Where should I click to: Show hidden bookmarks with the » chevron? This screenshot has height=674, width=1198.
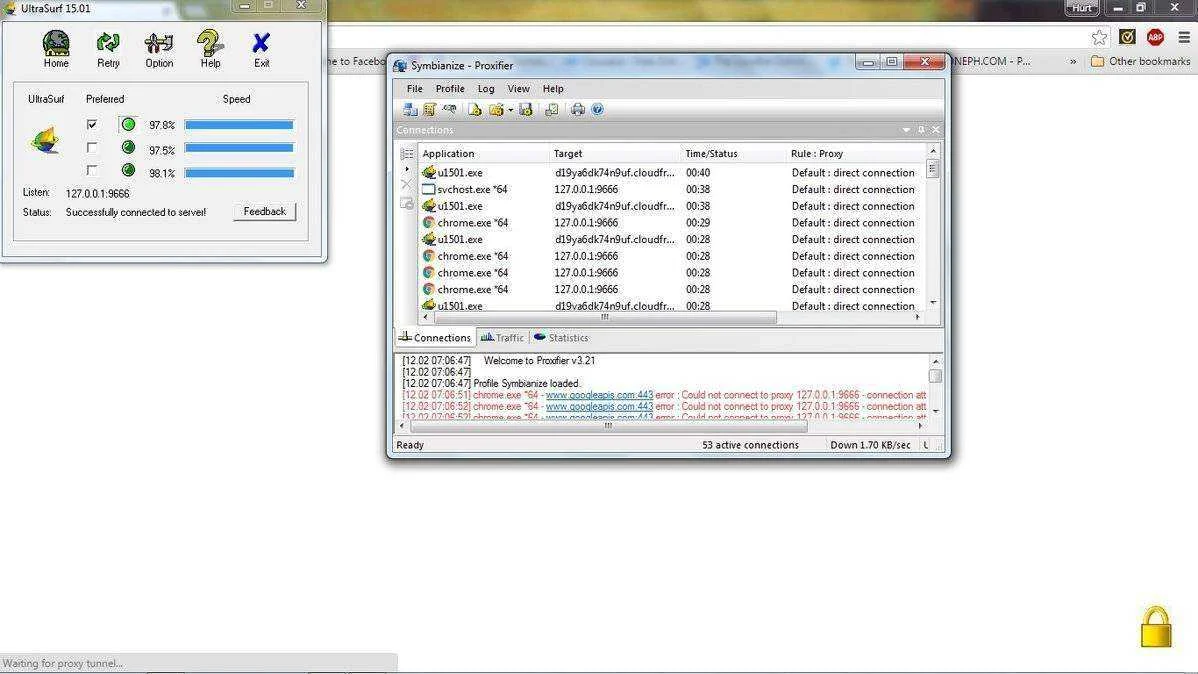(1073, 61)
